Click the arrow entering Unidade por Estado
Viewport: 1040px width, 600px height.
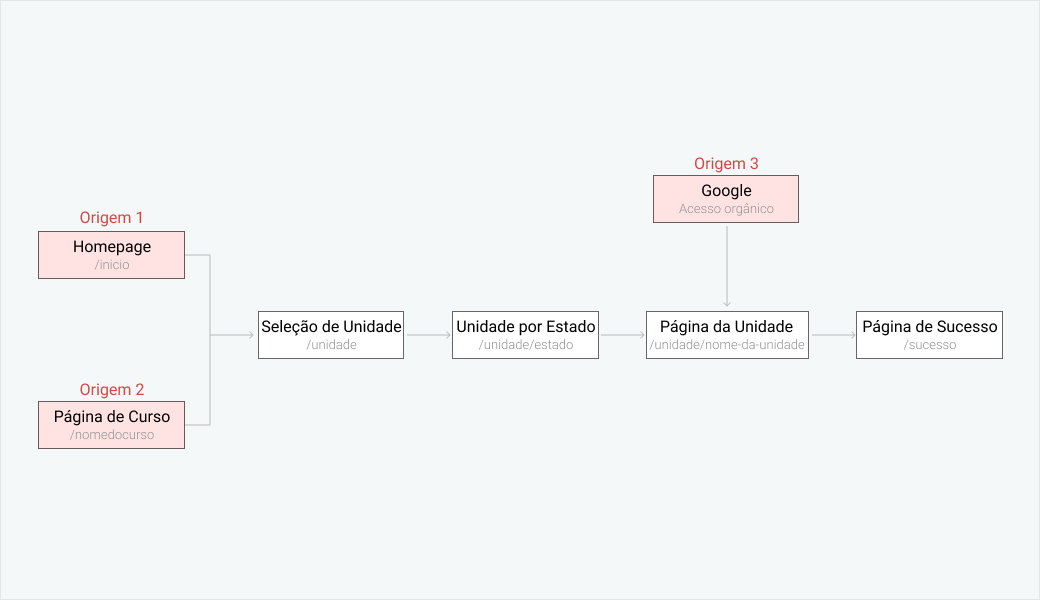pos(428,335)
